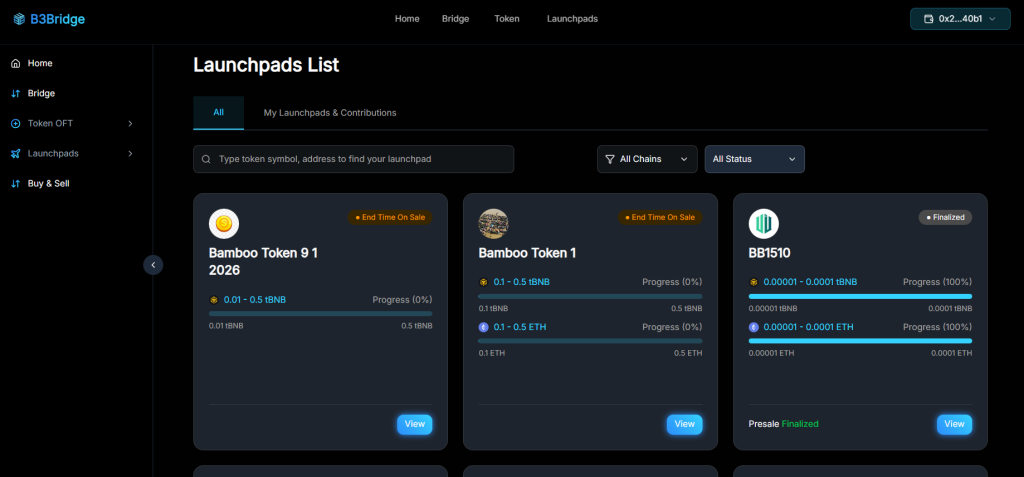Open Token in the top navigation
The image size is (1024, 477).
[x=507, y=19]
